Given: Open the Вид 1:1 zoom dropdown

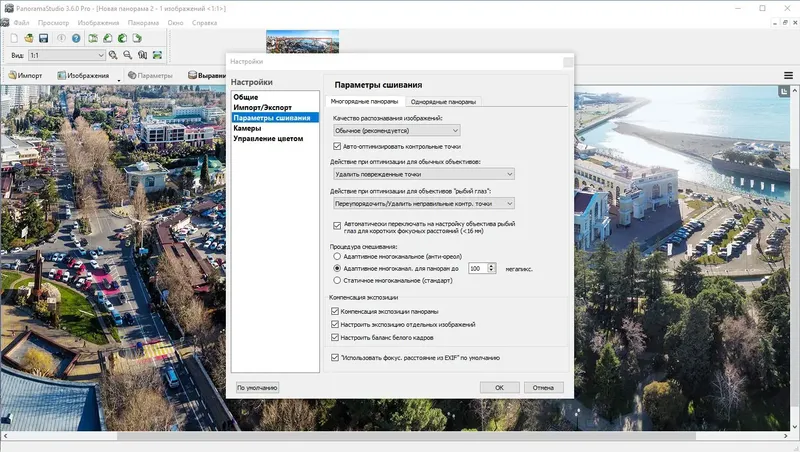Looking at the screenshot, I should coord(67,55).
